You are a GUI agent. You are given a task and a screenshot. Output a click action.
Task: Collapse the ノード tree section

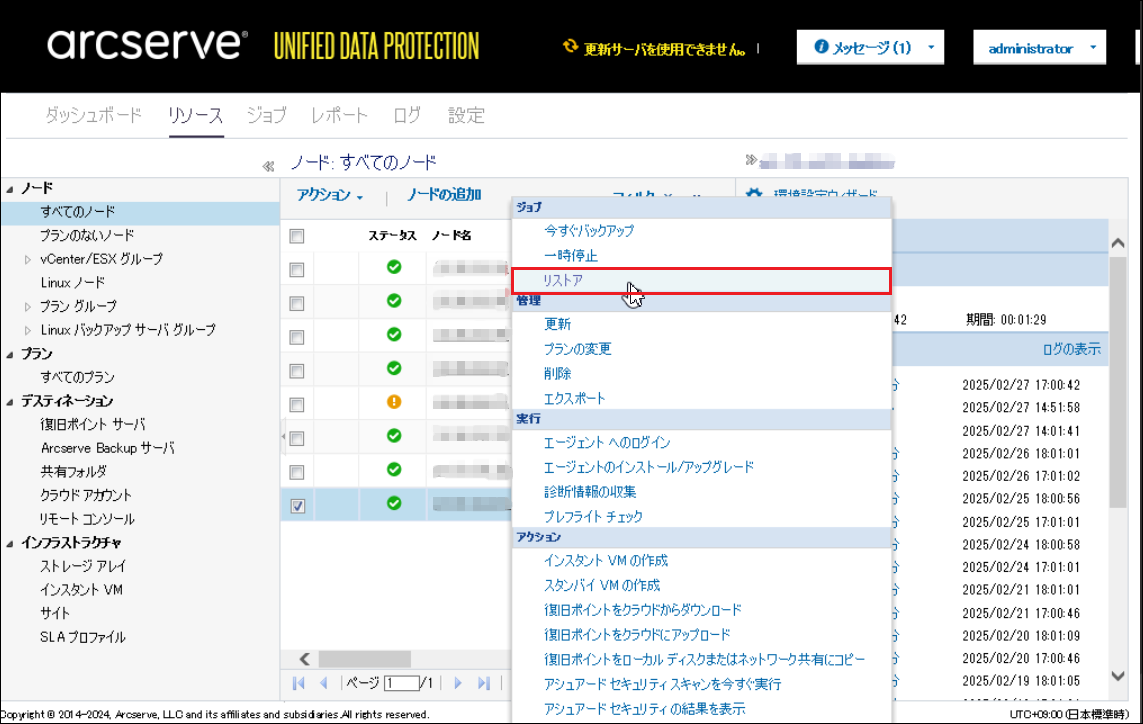point(9,189)
